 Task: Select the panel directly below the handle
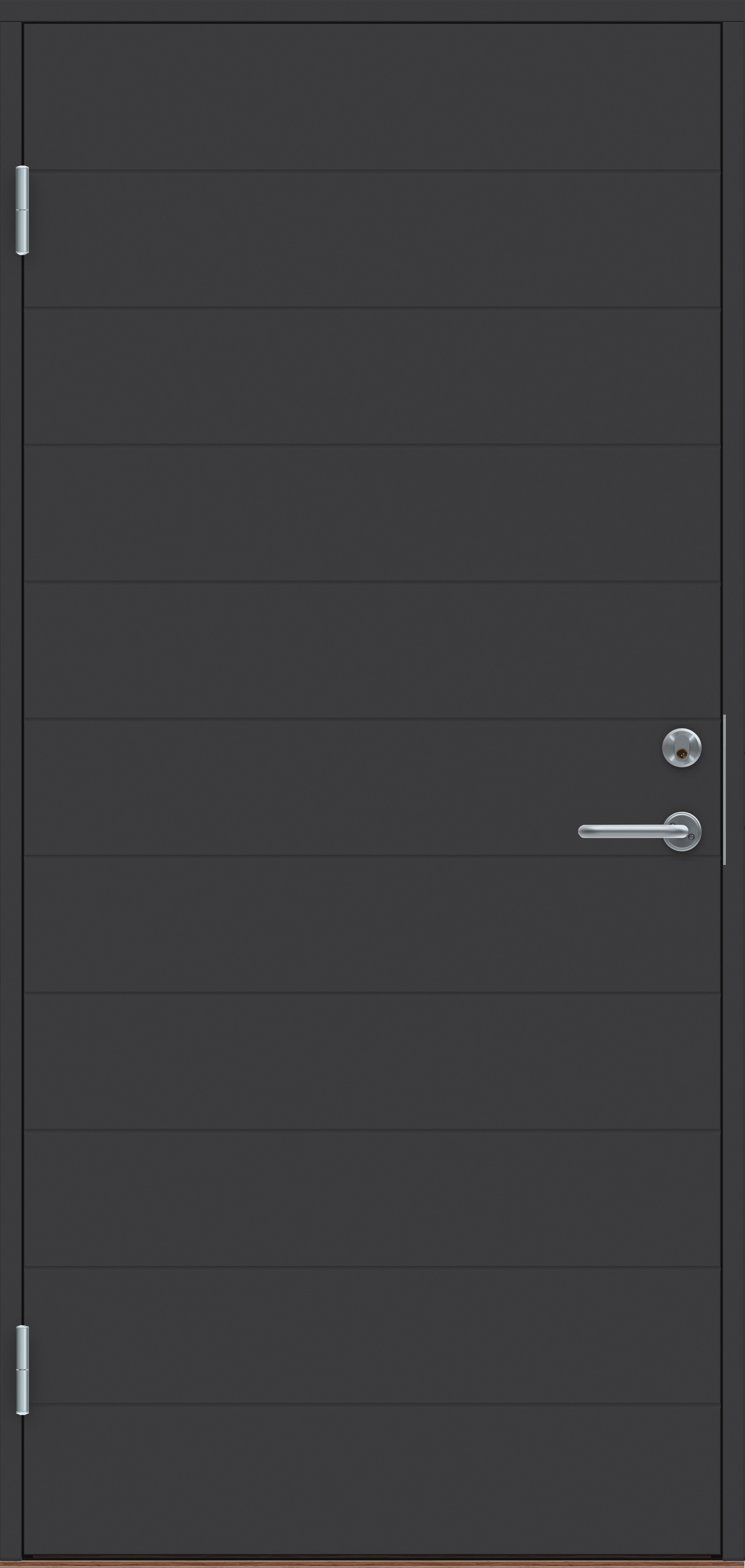tap(371, 924)
